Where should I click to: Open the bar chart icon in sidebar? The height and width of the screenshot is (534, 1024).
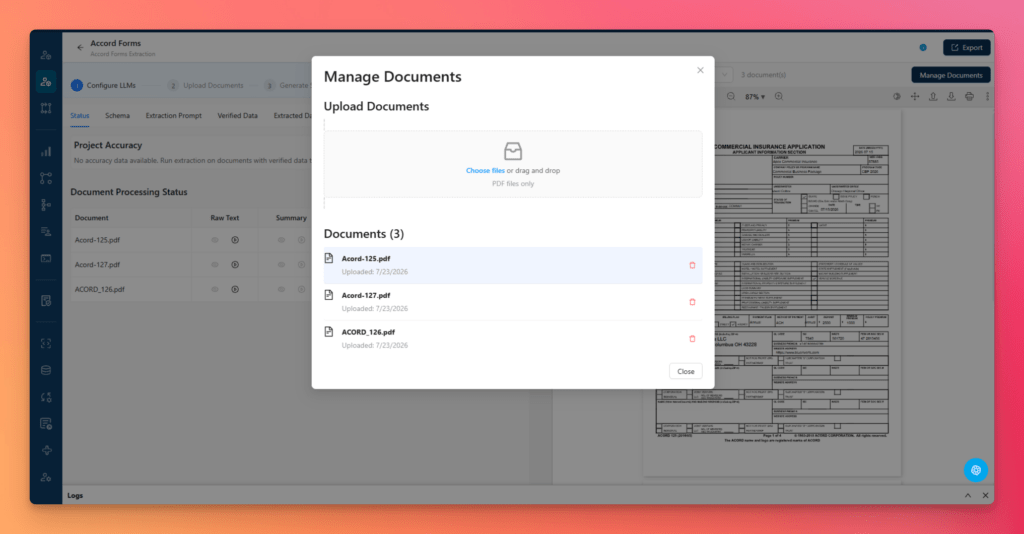coord(46,151)
